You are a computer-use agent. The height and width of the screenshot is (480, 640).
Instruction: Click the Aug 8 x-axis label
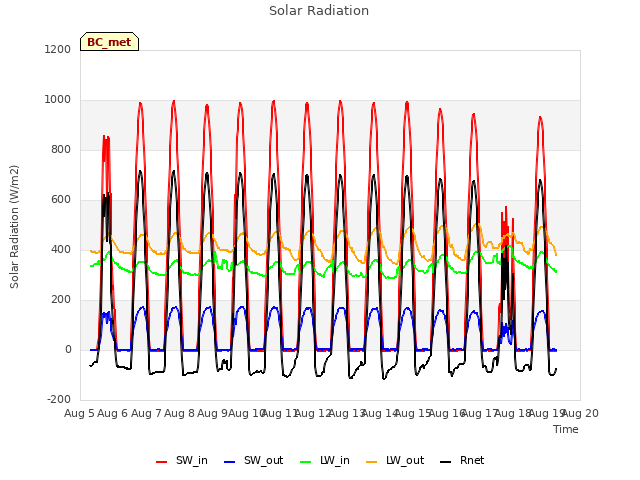click(x=180, y=413)
